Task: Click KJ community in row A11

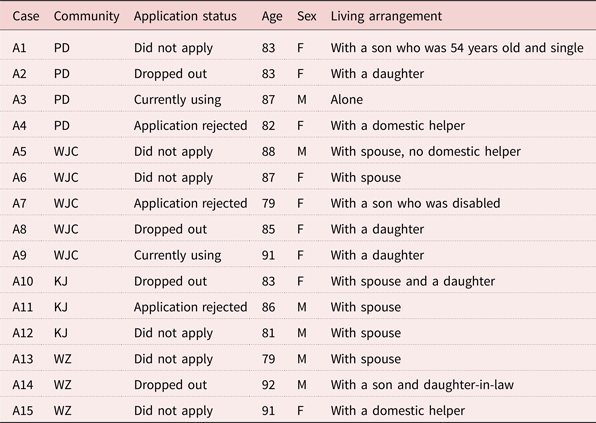Action: click(61, 307)
